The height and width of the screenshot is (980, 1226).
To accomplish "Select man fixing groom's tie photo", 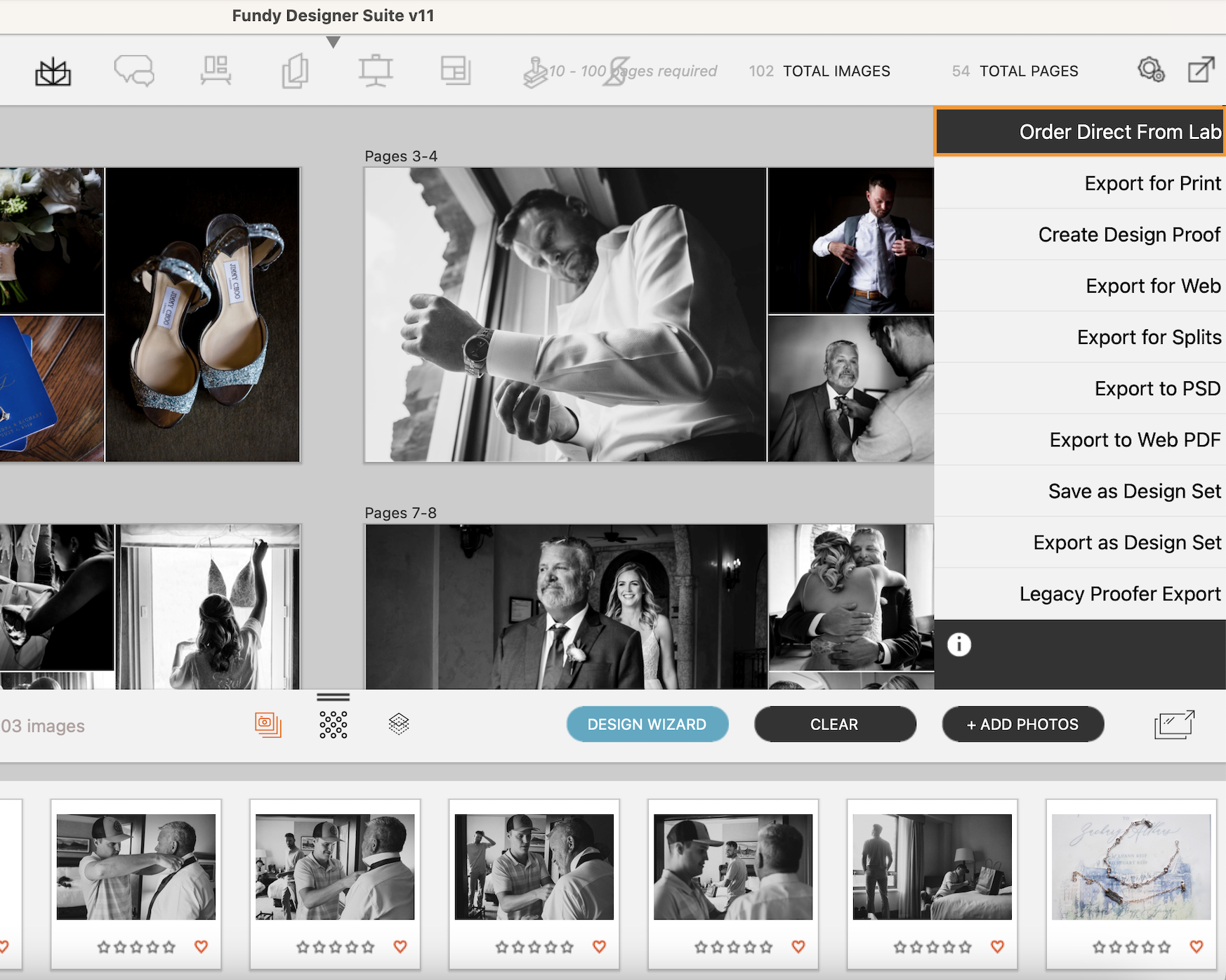I will [851, 389].
